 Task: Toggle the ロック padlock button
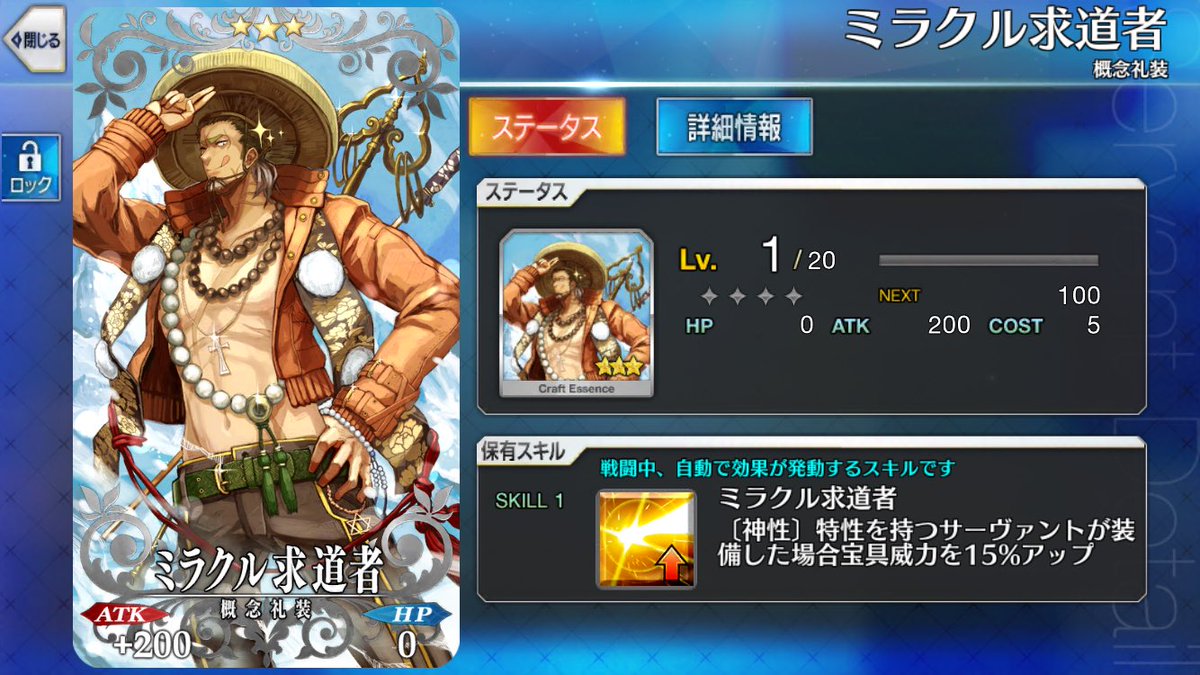pos(30,166)
